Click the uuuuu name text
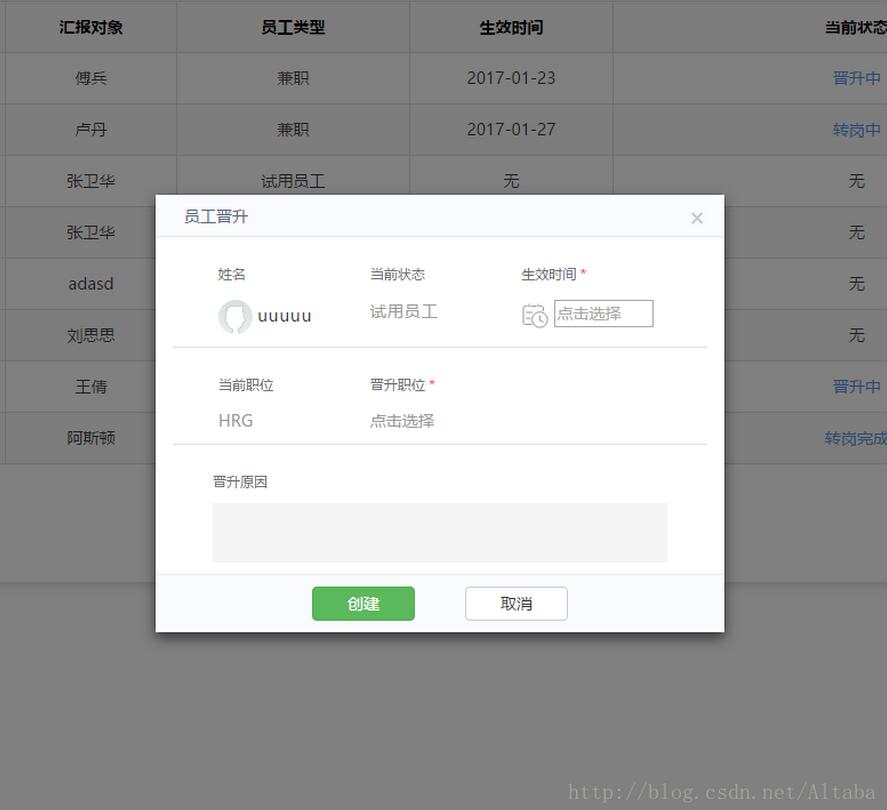 285,316
